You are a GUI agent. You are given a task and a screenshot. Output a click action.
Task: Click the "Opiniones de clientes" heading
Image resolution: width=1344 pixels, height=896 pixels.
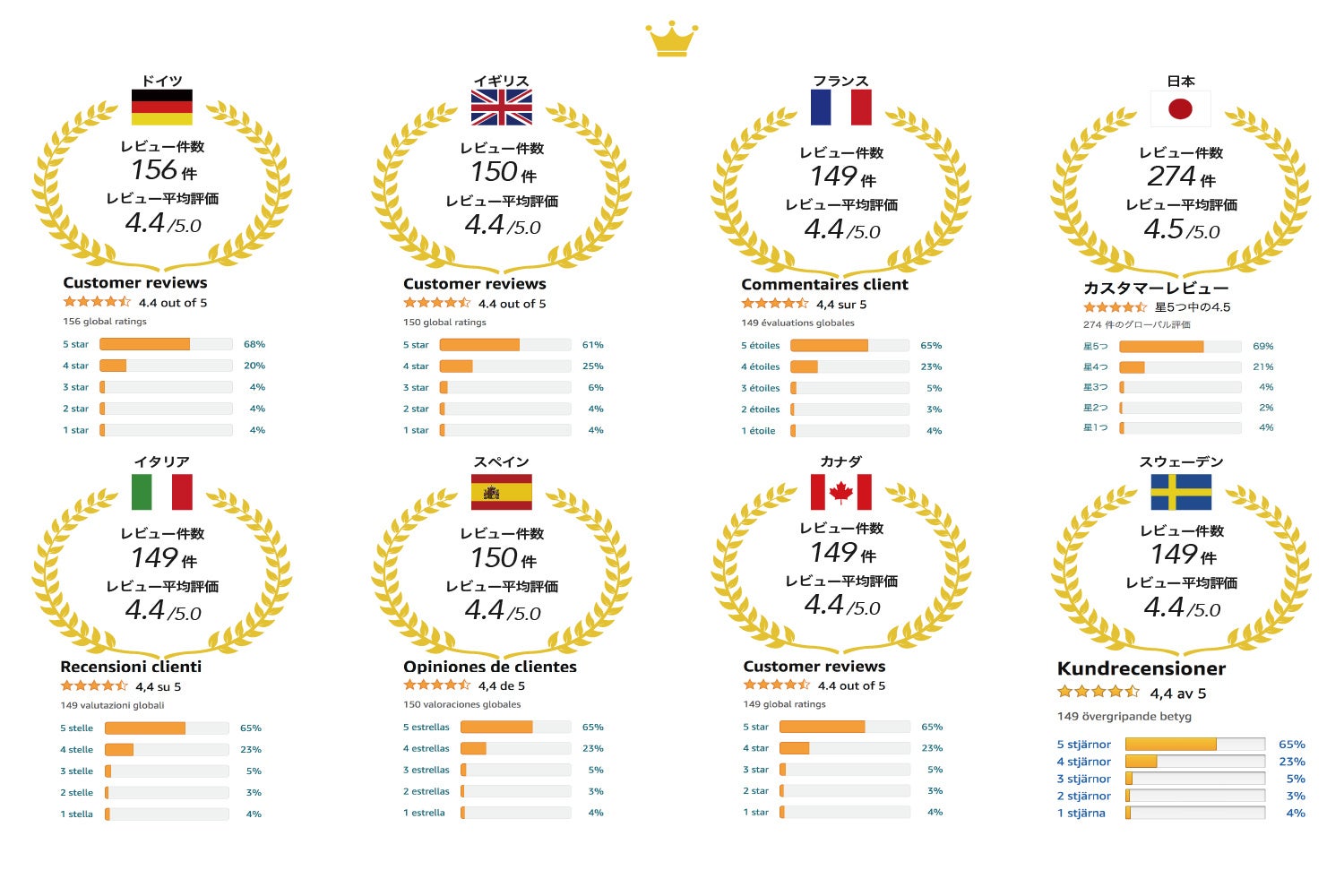coord(489,667)
